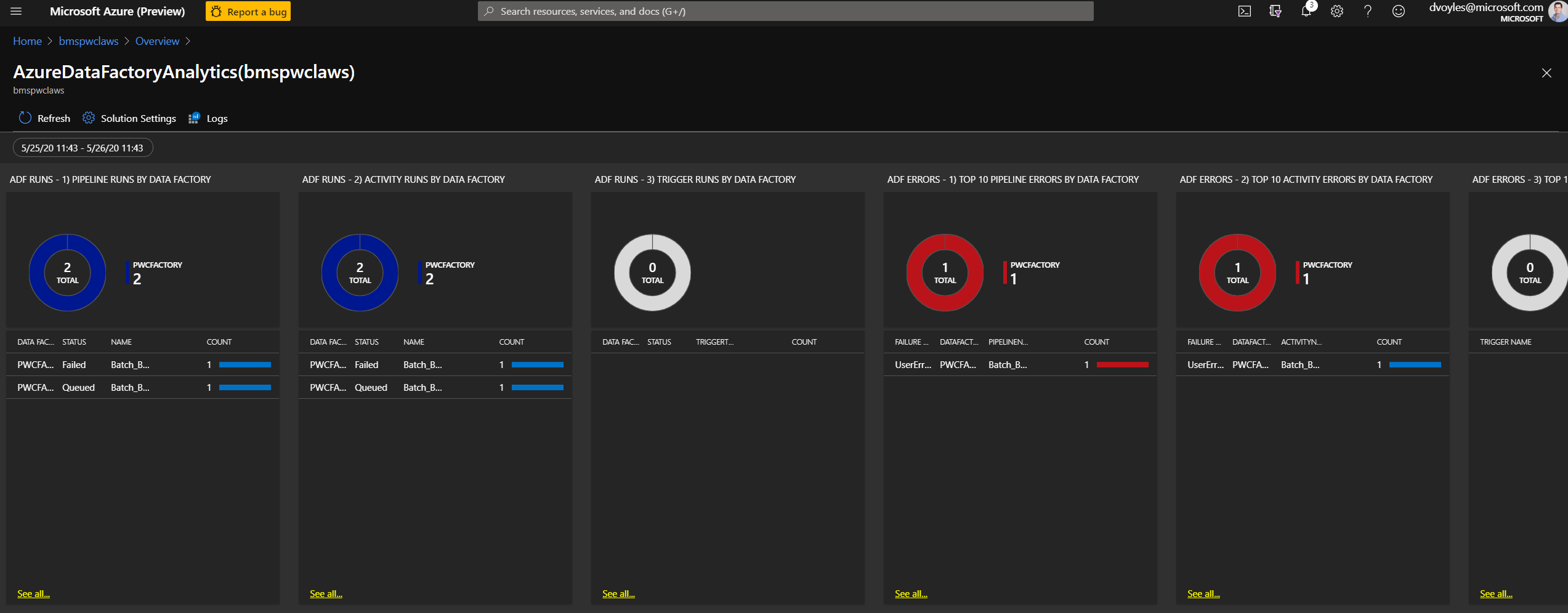Screen dimensions: 1568x613
Task: Open the directory and subscription filter icon
Action: coord(1275,11)
